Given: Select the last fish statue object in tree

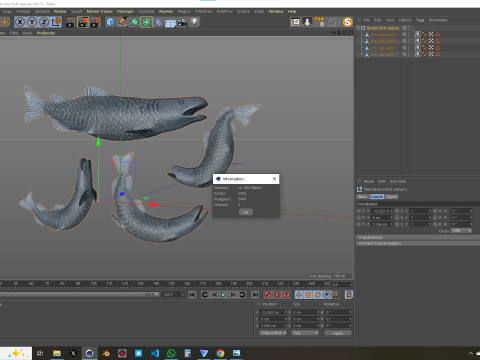Looking at the screenshot, I should [384, 54].
